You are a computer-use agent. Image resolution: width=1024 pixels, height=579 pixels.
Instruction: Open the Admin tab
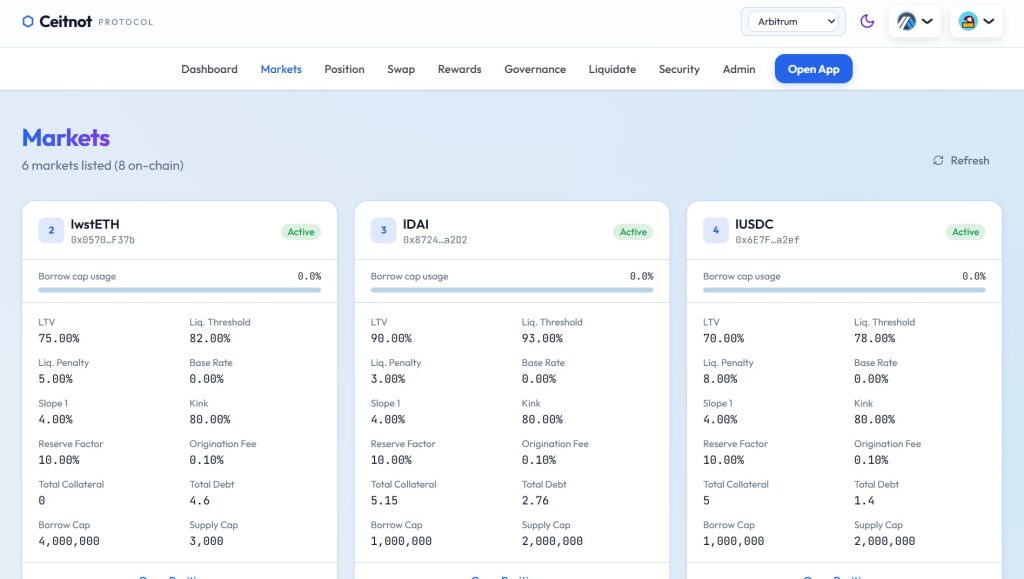coord(739,69)
